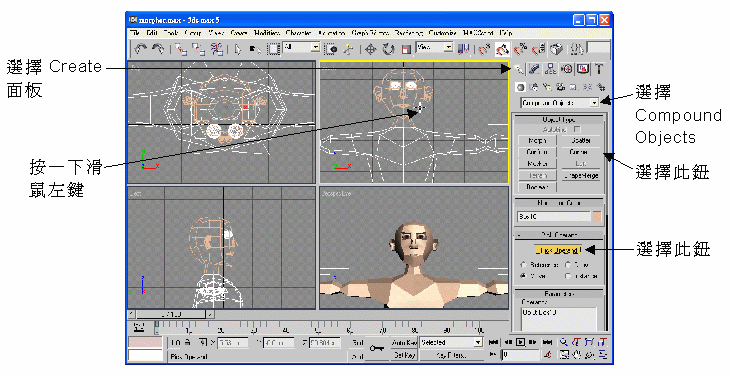730x376 pixels.
Task: Open the Modifiers menu
Action: 267,33
